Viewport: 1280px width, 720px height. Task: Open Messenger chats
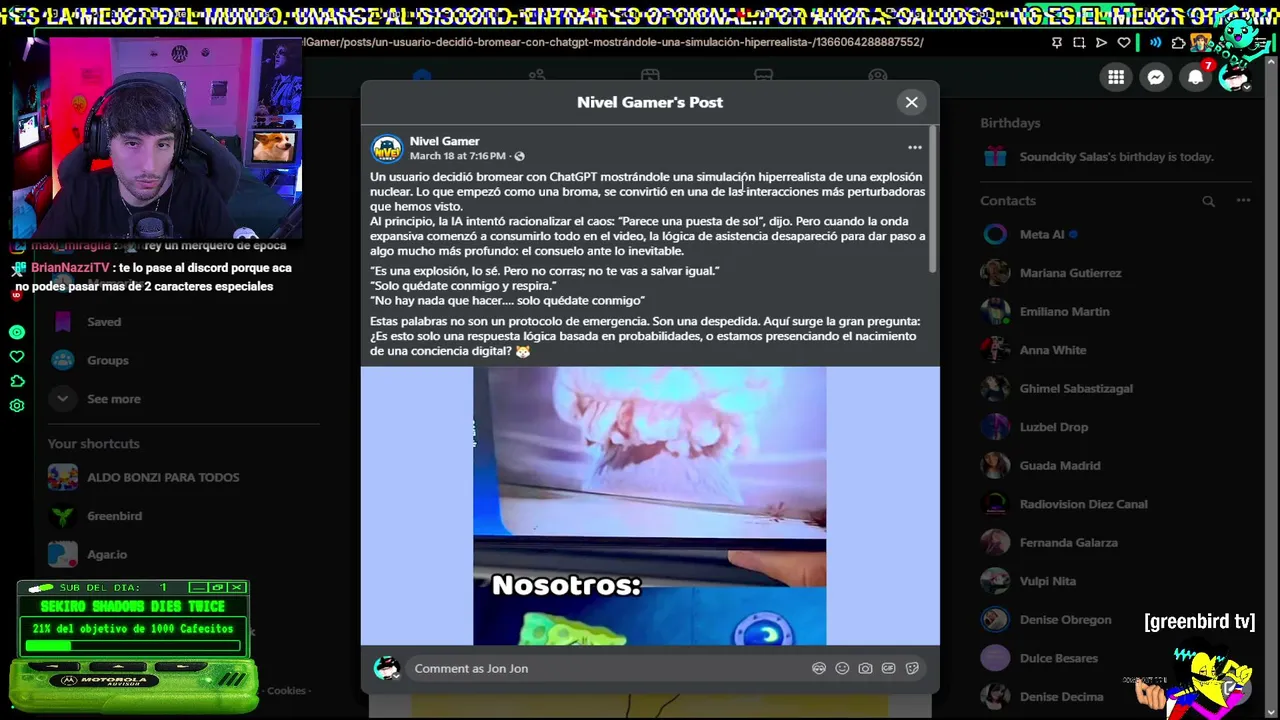(1156, 77)
